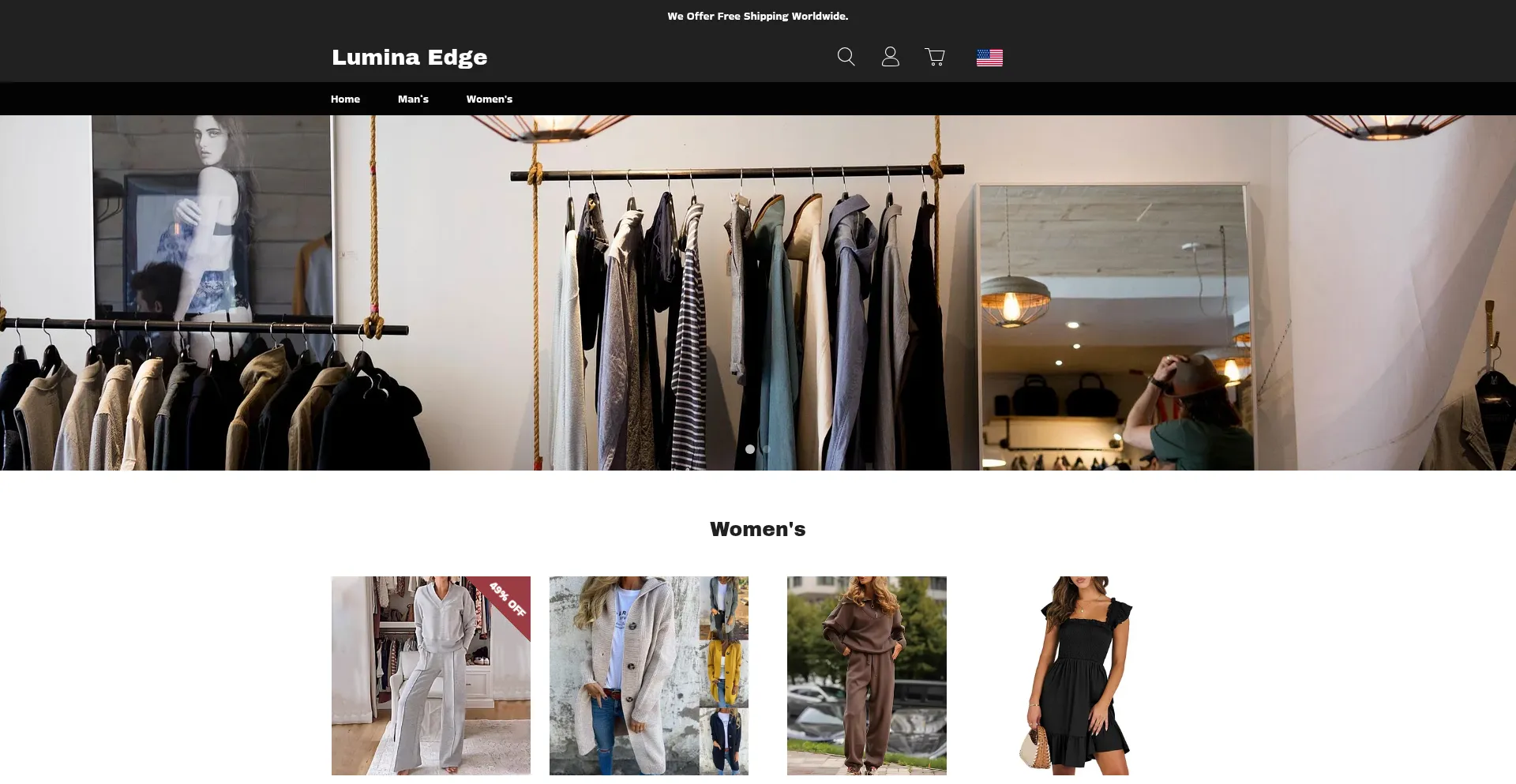Open the Man's menu item

pos(413,99)
